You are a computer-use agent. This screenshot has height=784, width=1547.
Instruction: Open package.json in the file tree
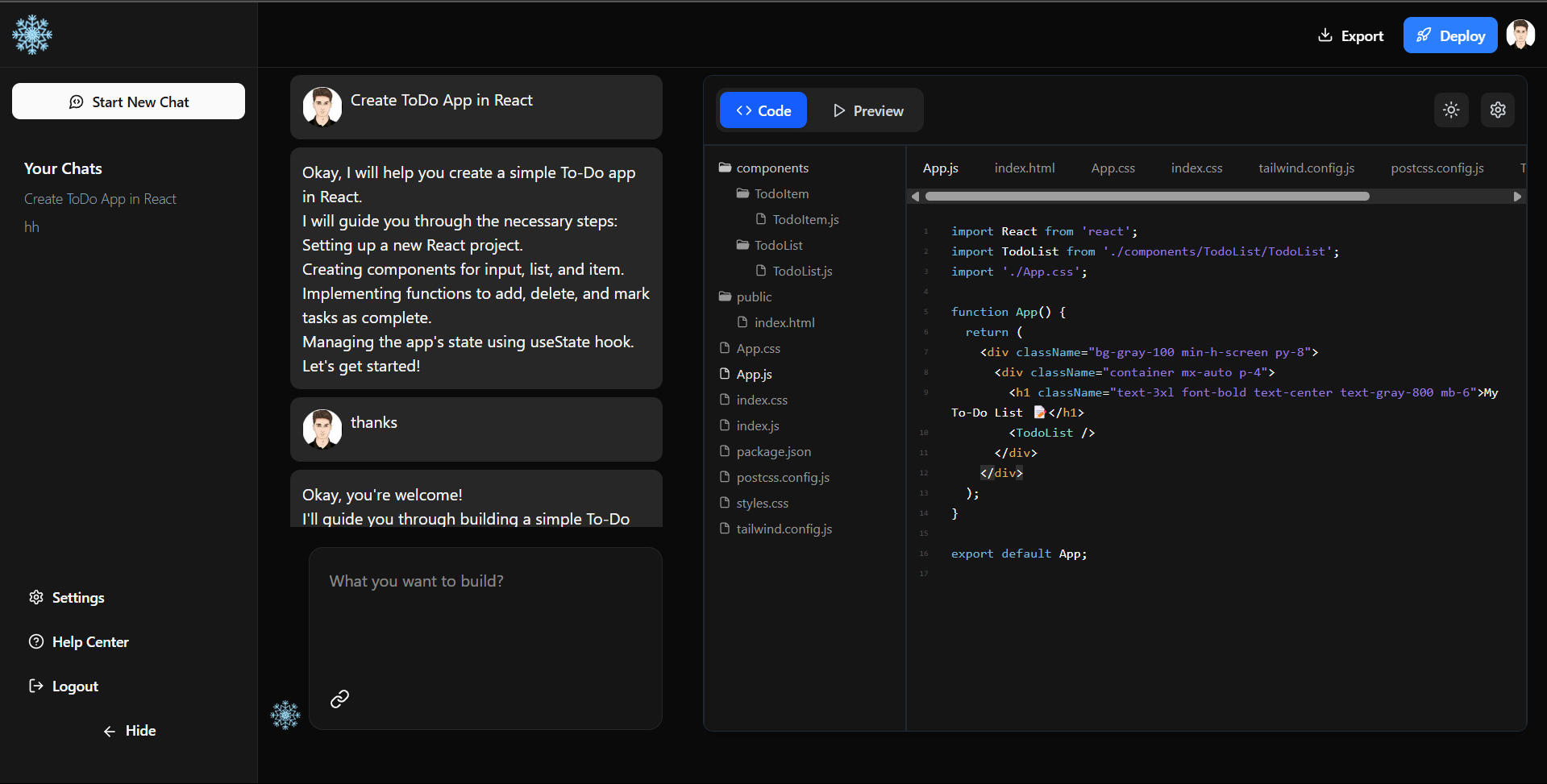[x=773, y=451]
